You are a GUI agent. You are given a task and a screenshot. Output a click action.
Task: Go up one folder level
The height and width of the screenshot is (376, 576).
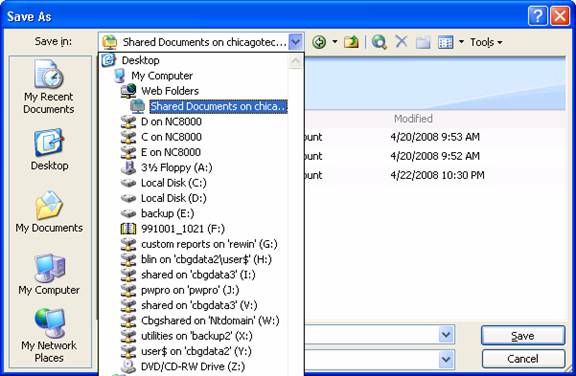[351, 42]
